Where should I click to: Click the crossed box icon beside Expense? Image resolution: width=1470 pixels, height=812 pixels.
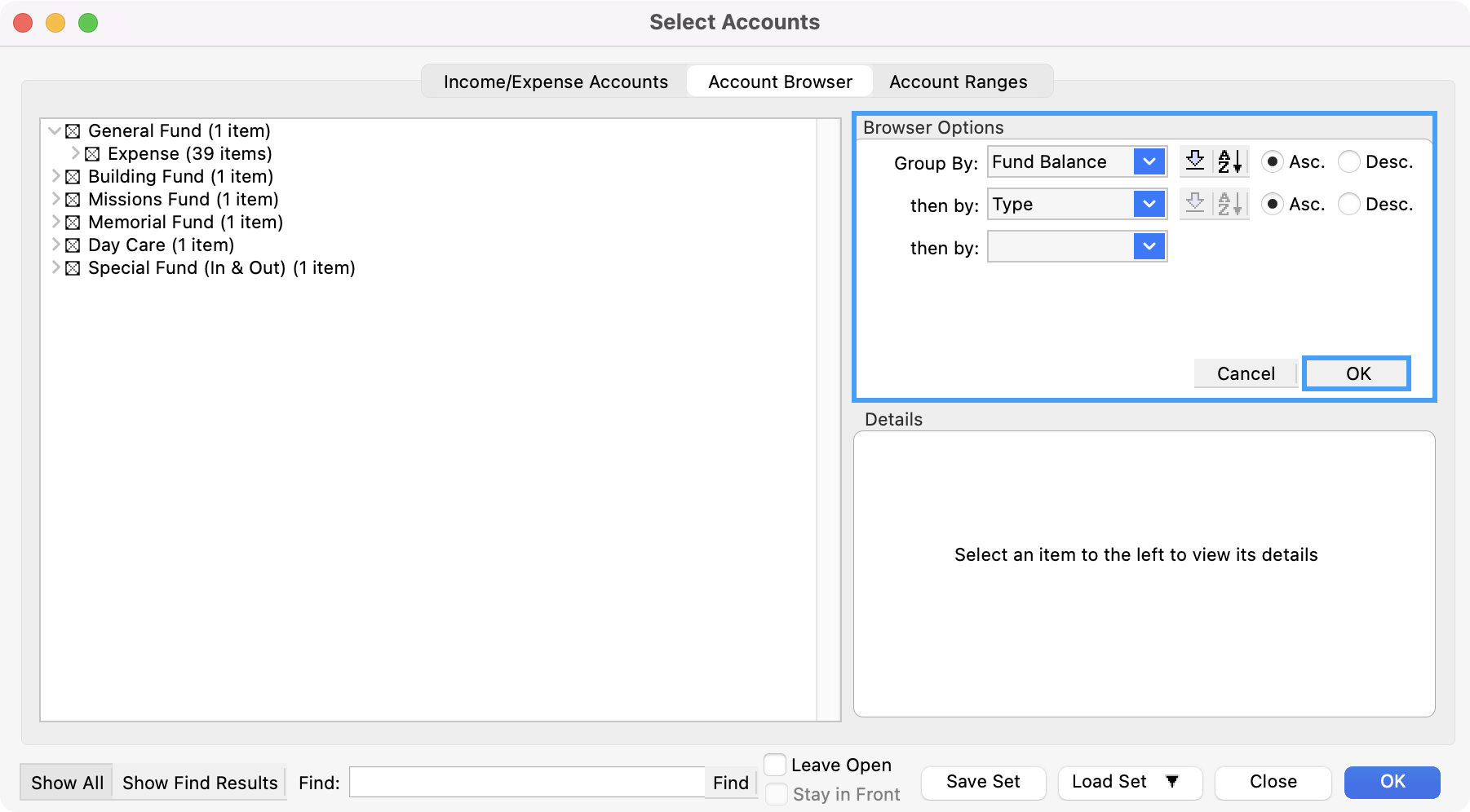tap(92, 154)
